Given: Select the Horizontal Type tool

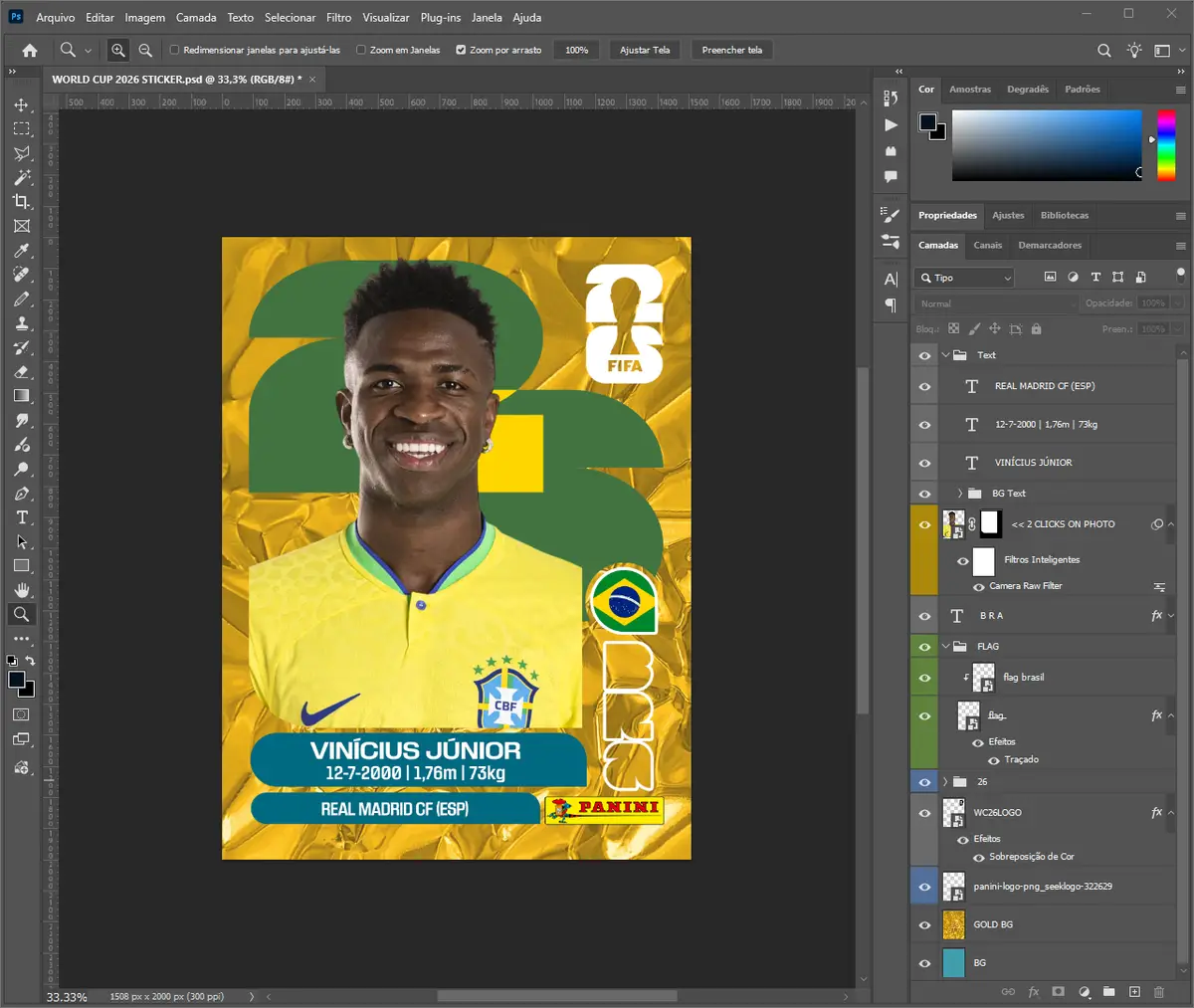Looking at the screenshot, I should pyautogui.click(x=21, y=517).
